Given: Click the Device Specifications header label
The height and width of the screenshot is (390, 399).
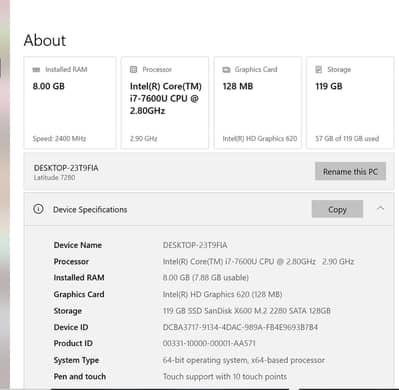Looking at the screenshot, I should [x=90, y=209].
